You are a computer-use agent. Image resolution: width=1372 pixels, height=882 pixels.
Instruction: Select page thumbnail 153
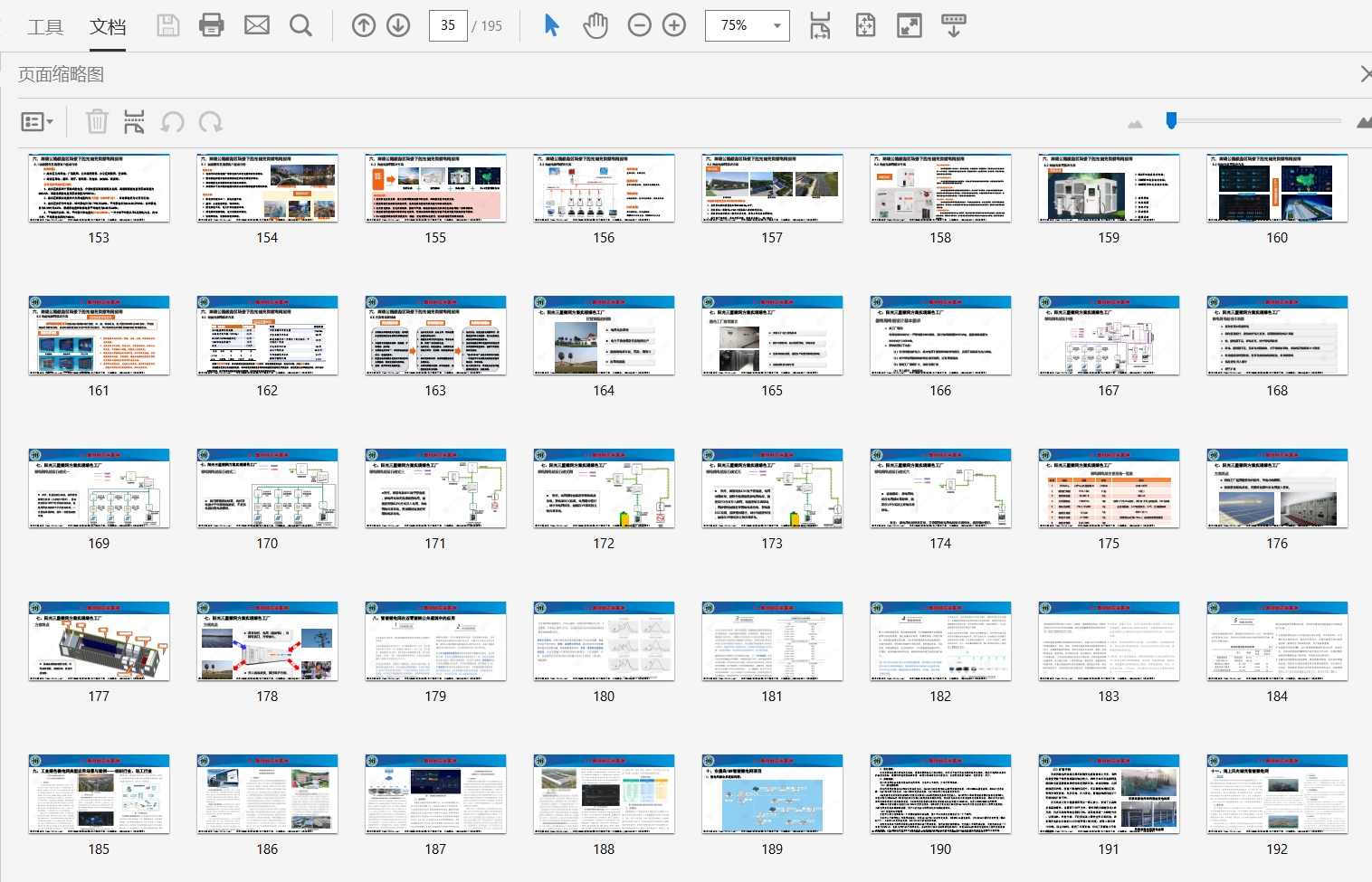[x=99, y=188]
